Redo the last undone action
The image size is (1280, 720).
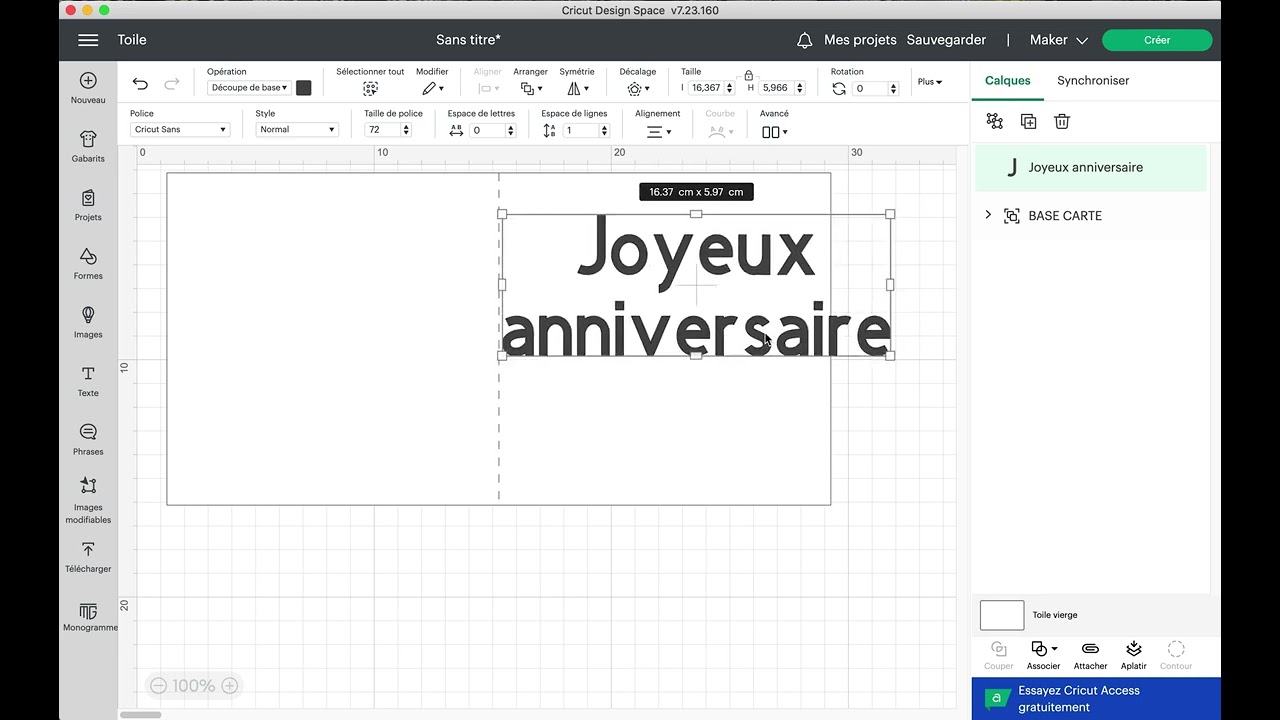(x=172, y=84)
